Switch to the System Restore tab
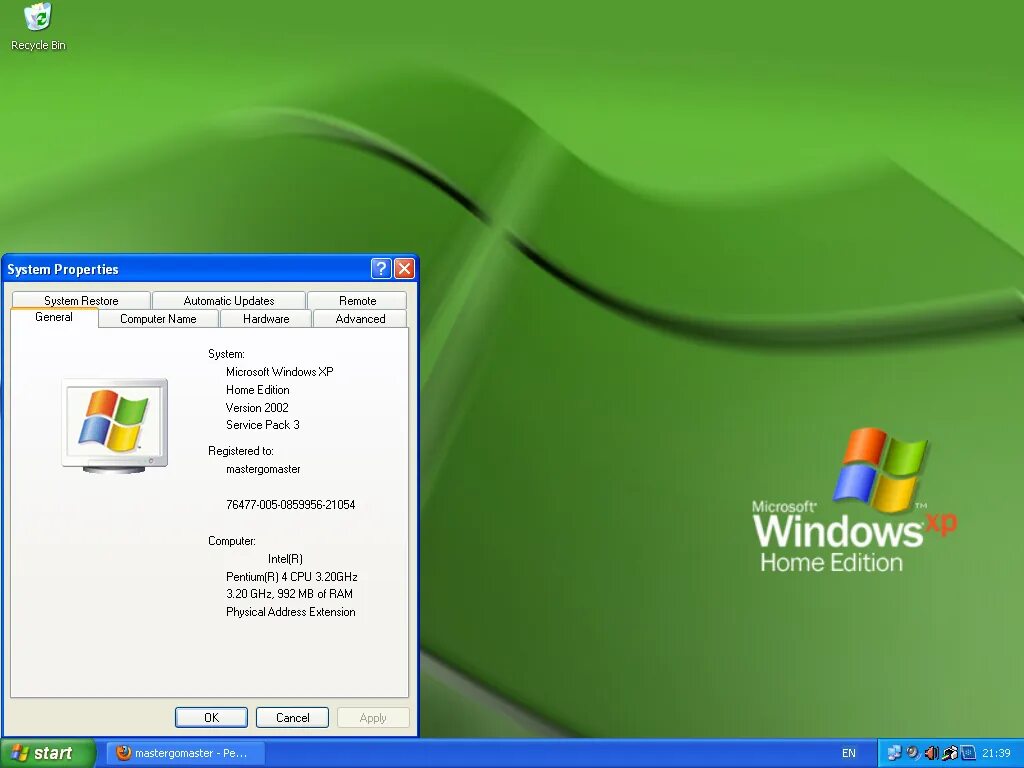This screenshot has height=768, width=1024. click(81, 300)
